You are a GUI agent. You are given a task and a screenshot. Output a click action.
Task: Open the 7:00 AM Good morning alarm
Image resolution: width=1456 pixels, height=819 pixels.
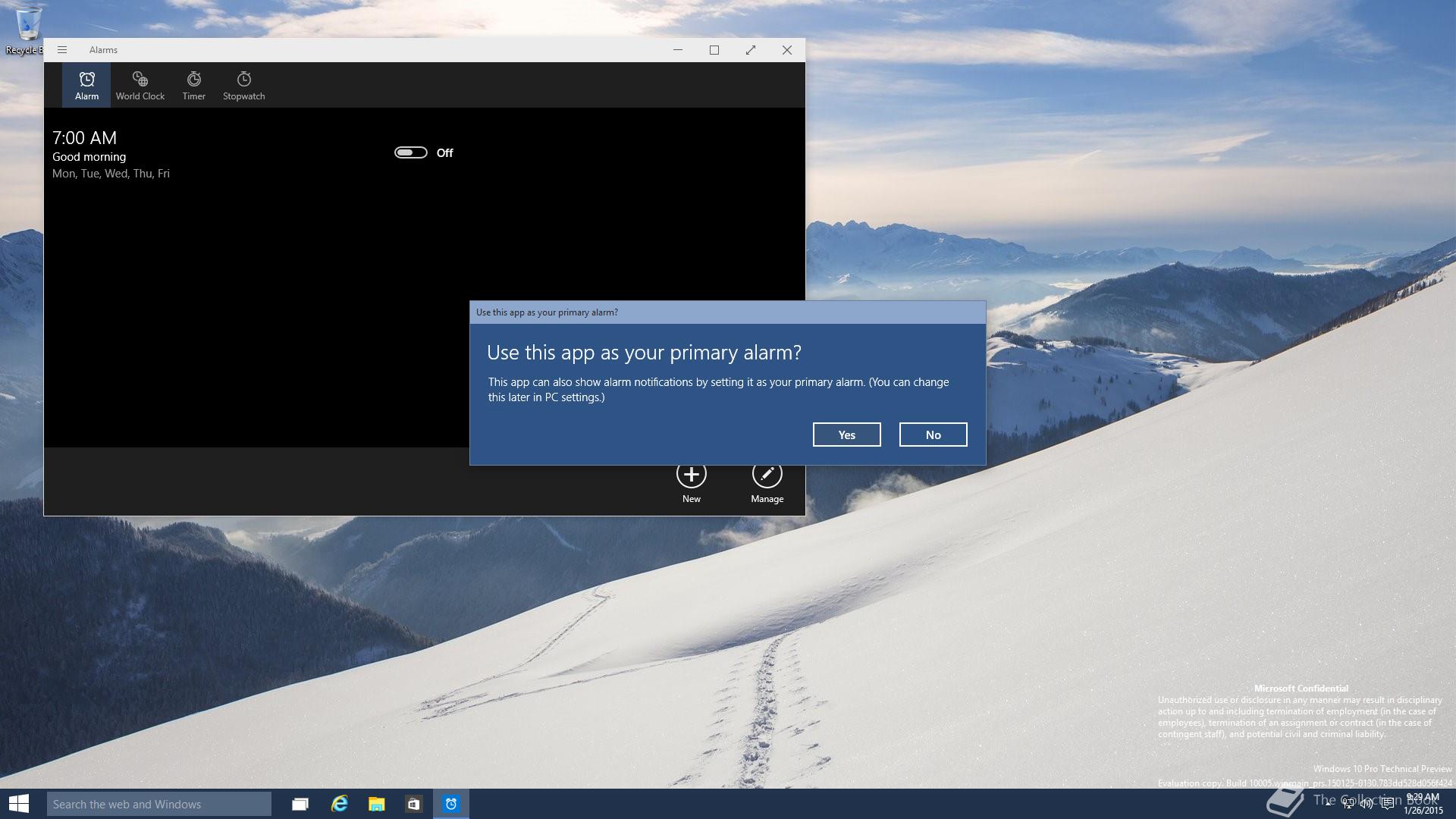111,155
